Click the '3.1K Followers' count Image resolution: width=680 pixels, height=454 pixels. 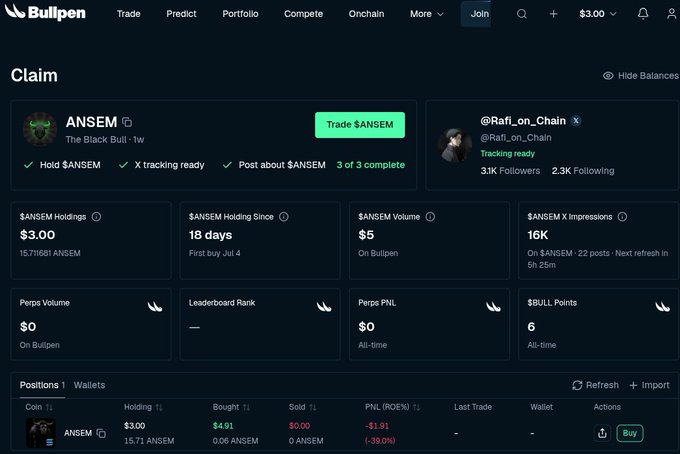click(510, 171)
